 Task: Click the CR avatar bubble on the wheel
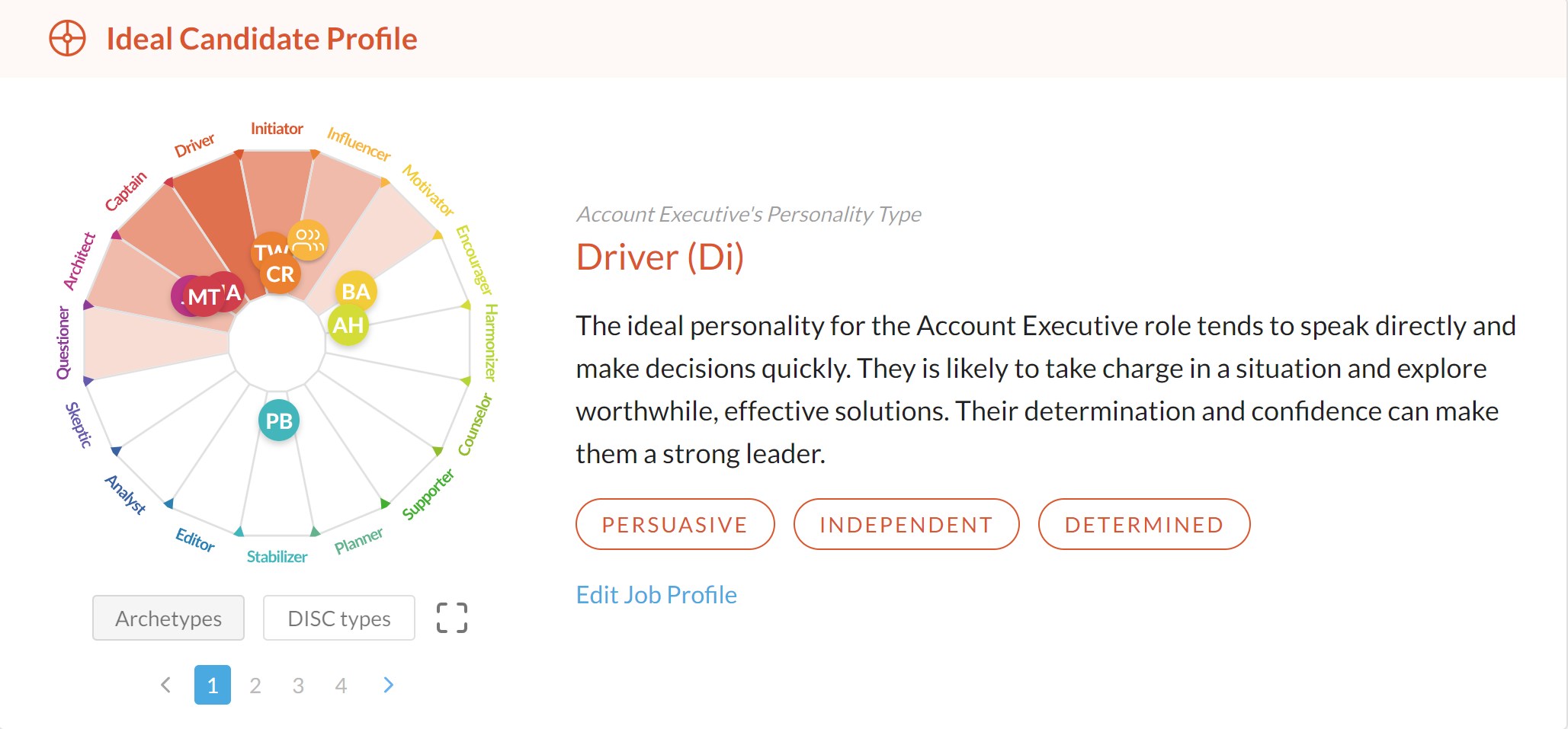[281, 275]
